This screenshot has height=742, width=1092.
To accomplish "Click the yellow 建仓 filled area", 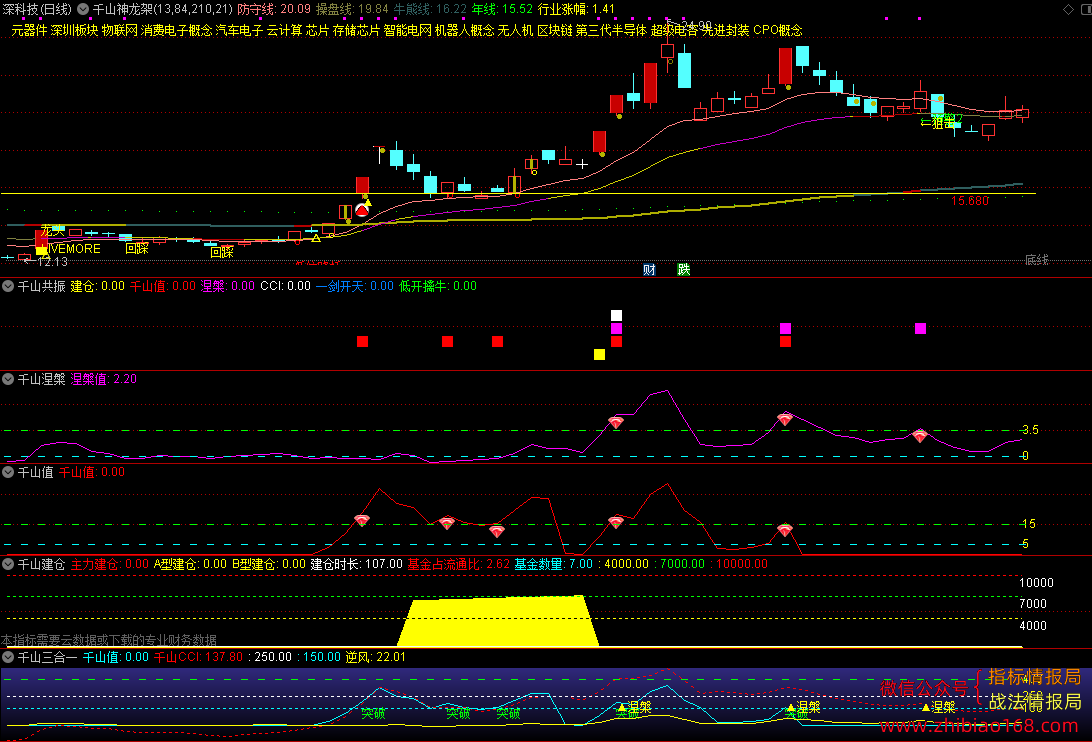I will click(x=497, y=621).
